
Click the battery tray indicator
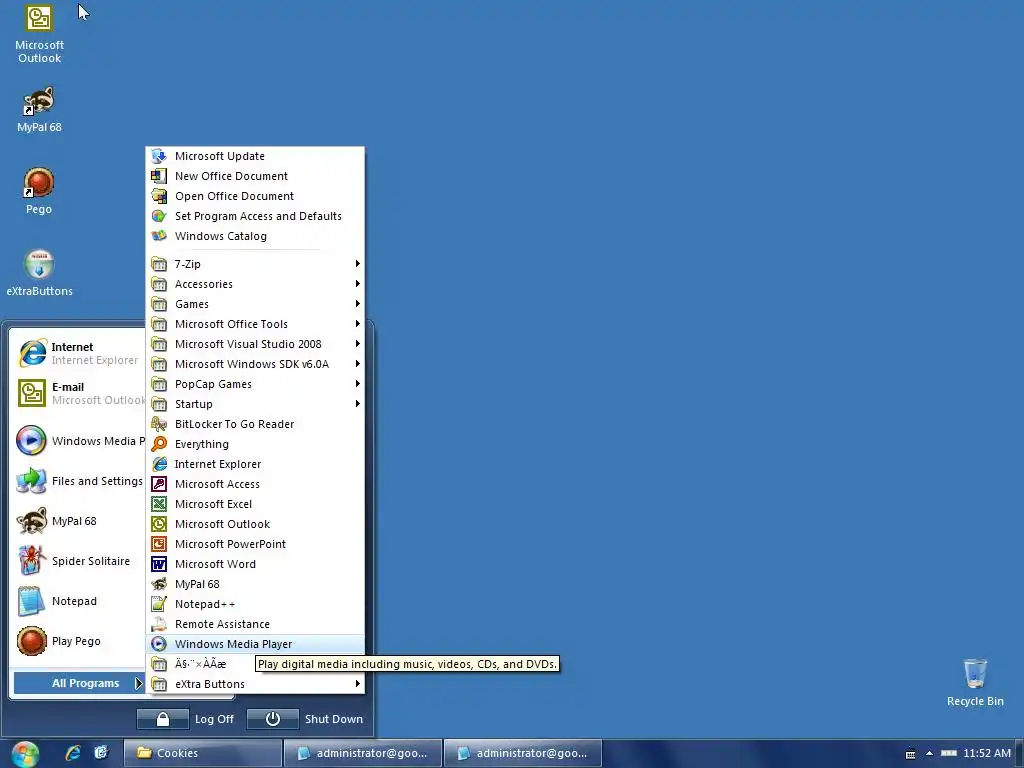click(948, 753)
